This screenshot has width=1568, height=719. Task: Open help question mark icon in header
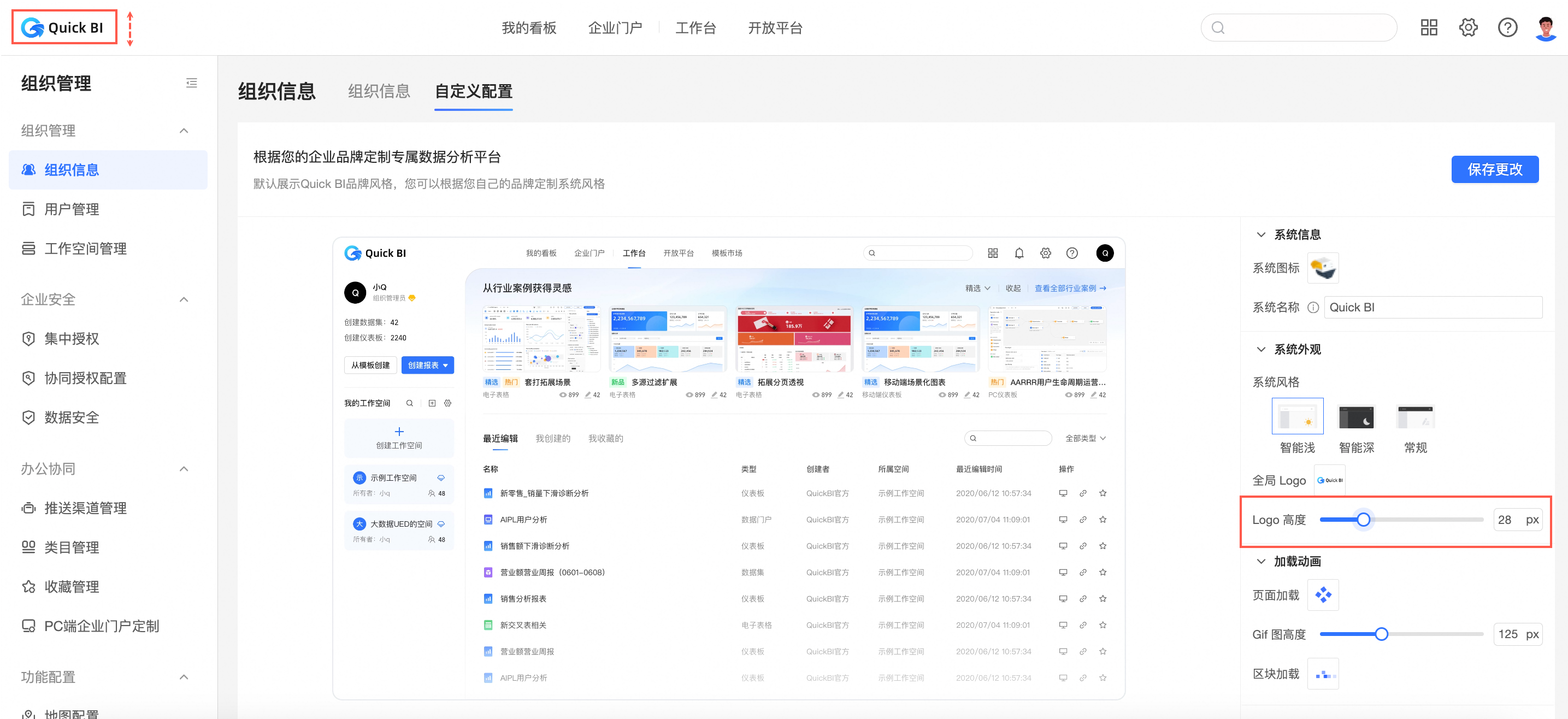tap(1507, 27)
